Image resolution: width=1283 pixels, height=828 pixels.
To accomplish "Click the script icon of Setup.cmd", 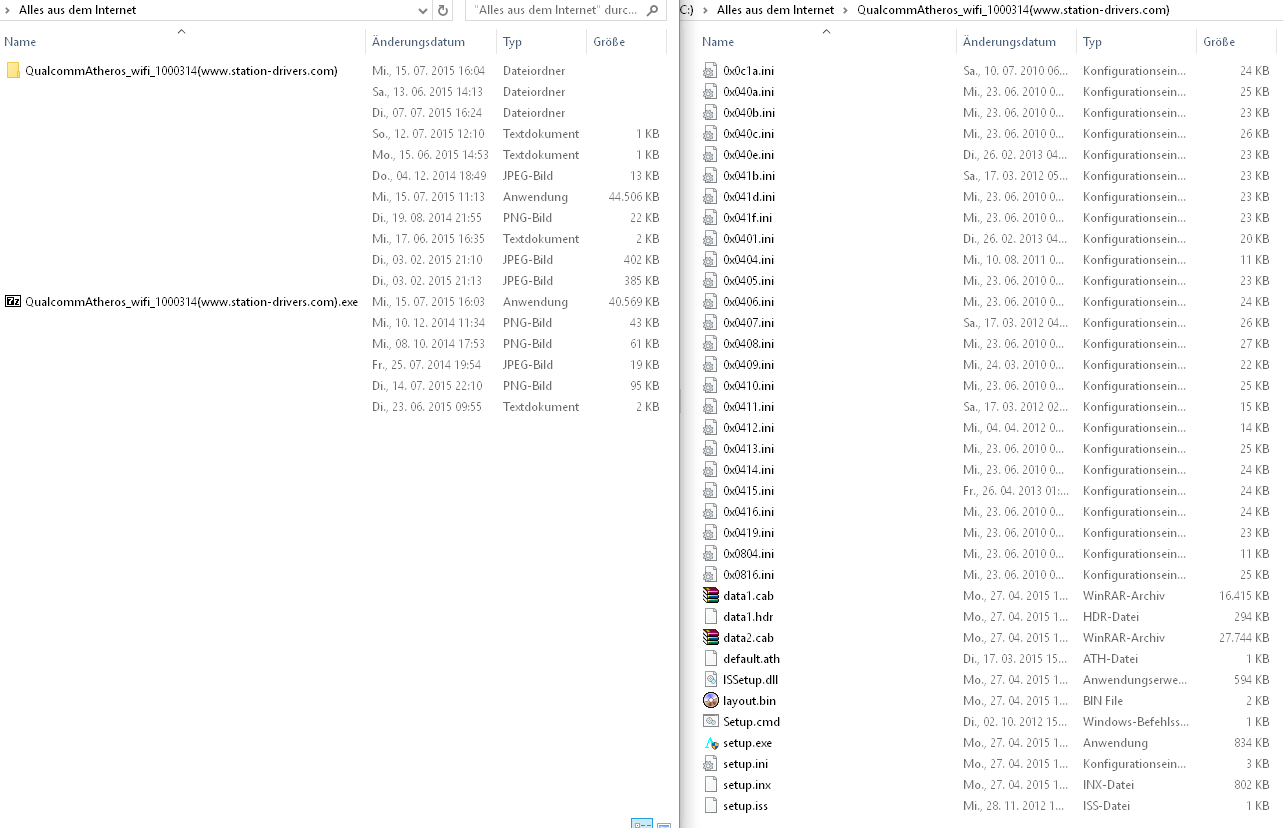I will coord(711,722).
